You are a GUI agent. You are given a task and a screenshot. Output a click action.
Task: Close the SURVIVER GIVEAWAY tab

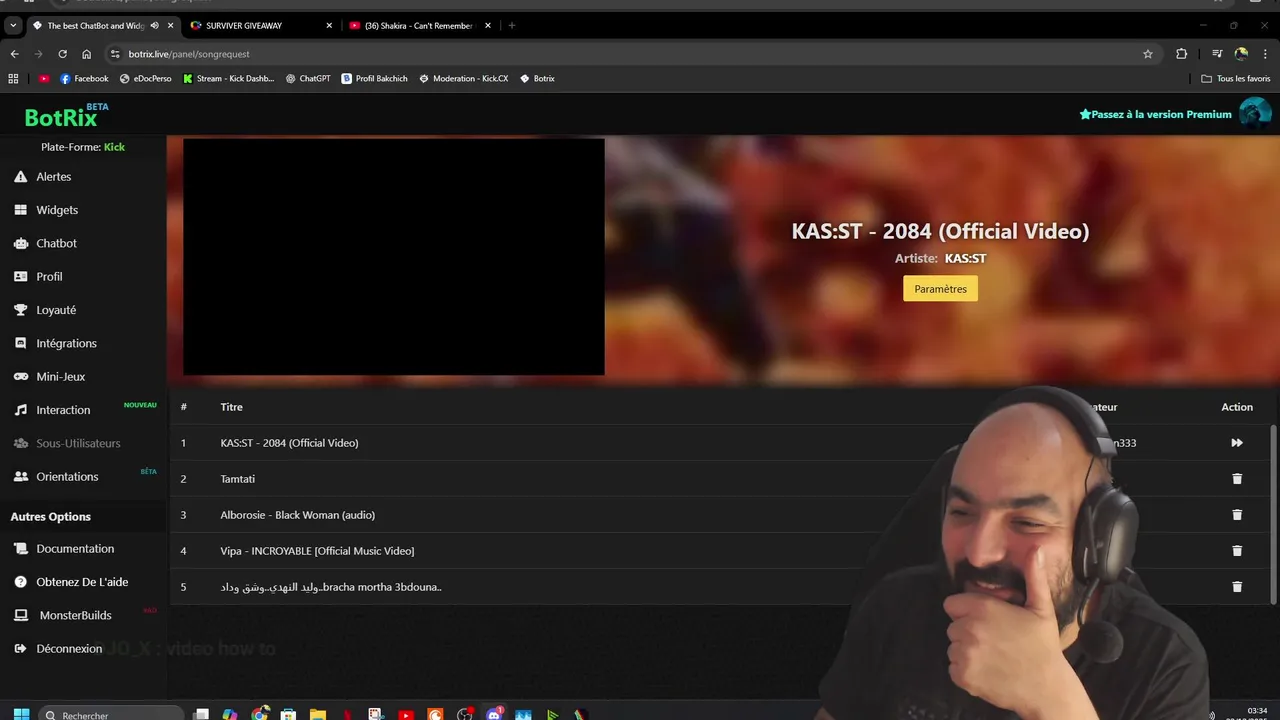click(x=329, y=26)
